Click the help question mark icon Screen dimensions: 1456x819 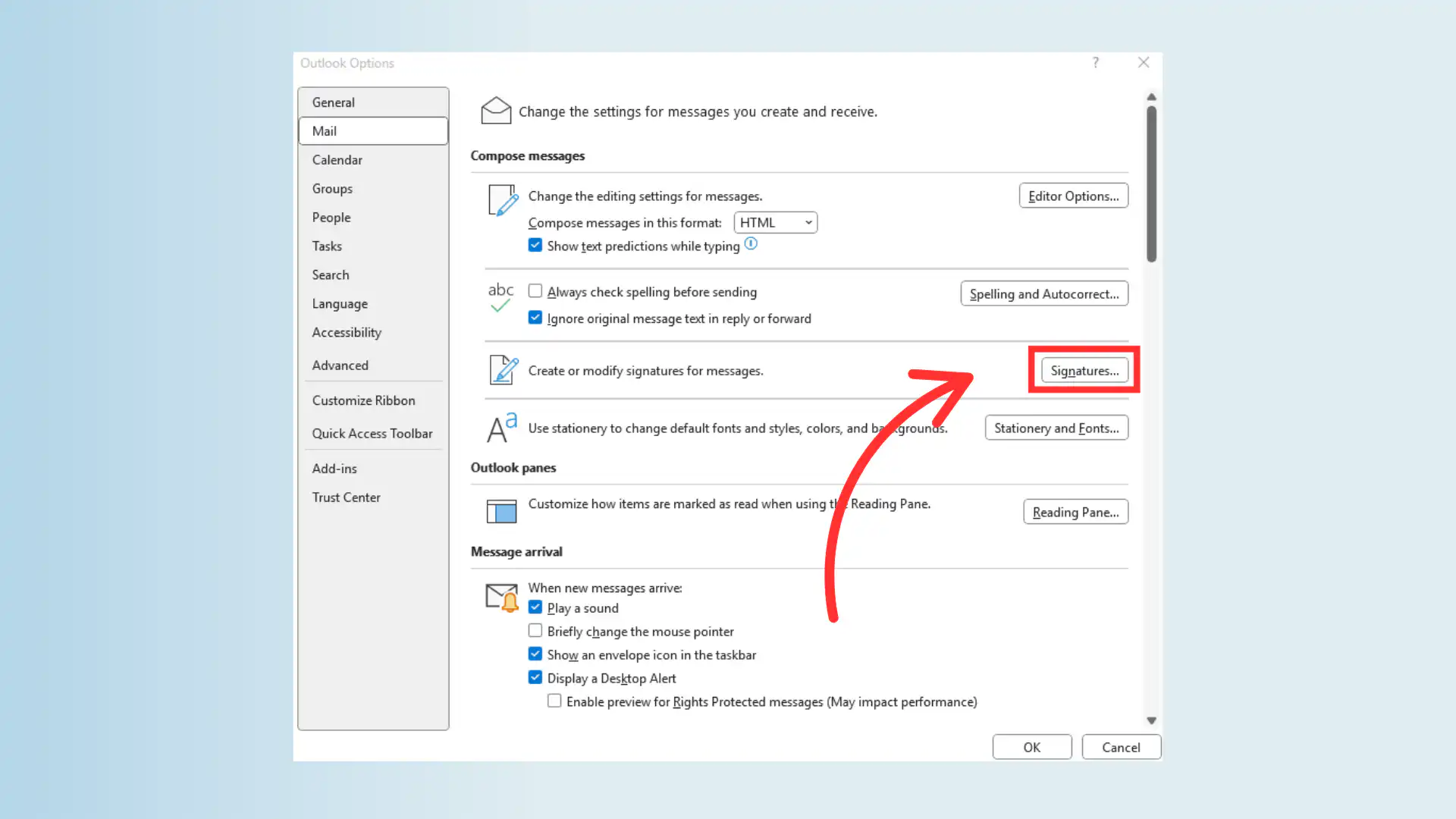pyautogui.click(x=1095, y=63)
